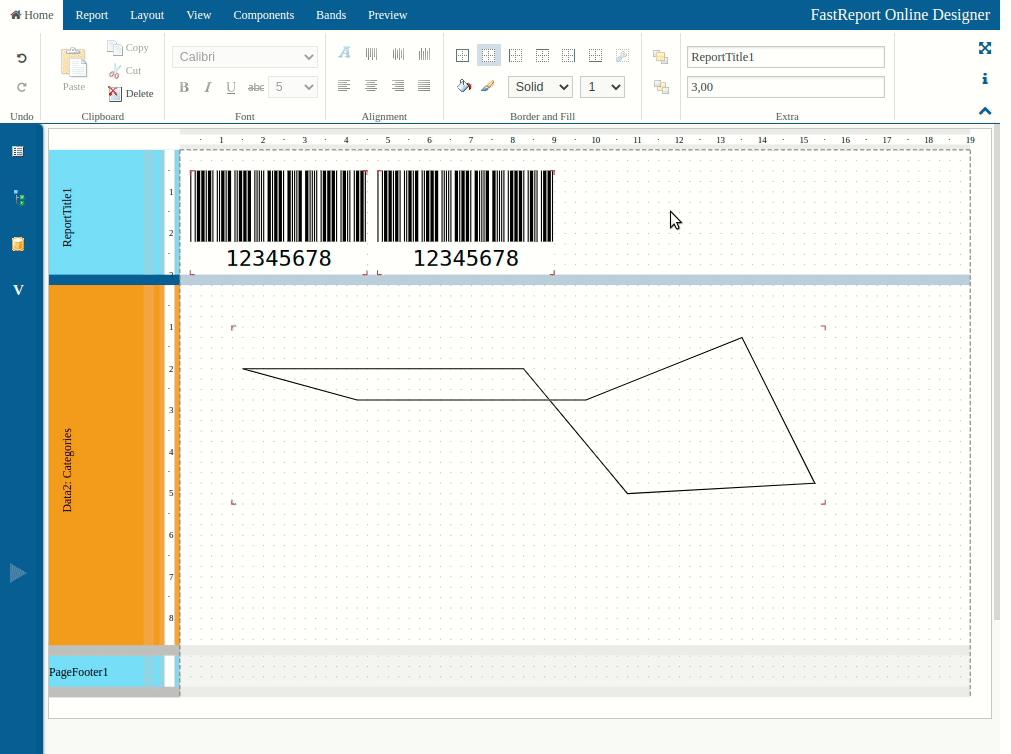1011x754 pixels.
Task: Click the fit-to-screen icon top right
Action: click(x=985, y=48)
